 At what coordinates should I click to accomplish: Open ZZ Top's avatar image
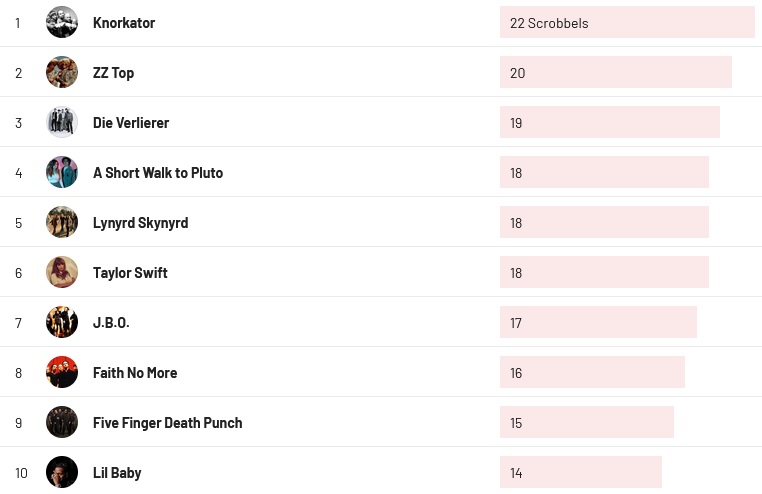pos(62,72)
